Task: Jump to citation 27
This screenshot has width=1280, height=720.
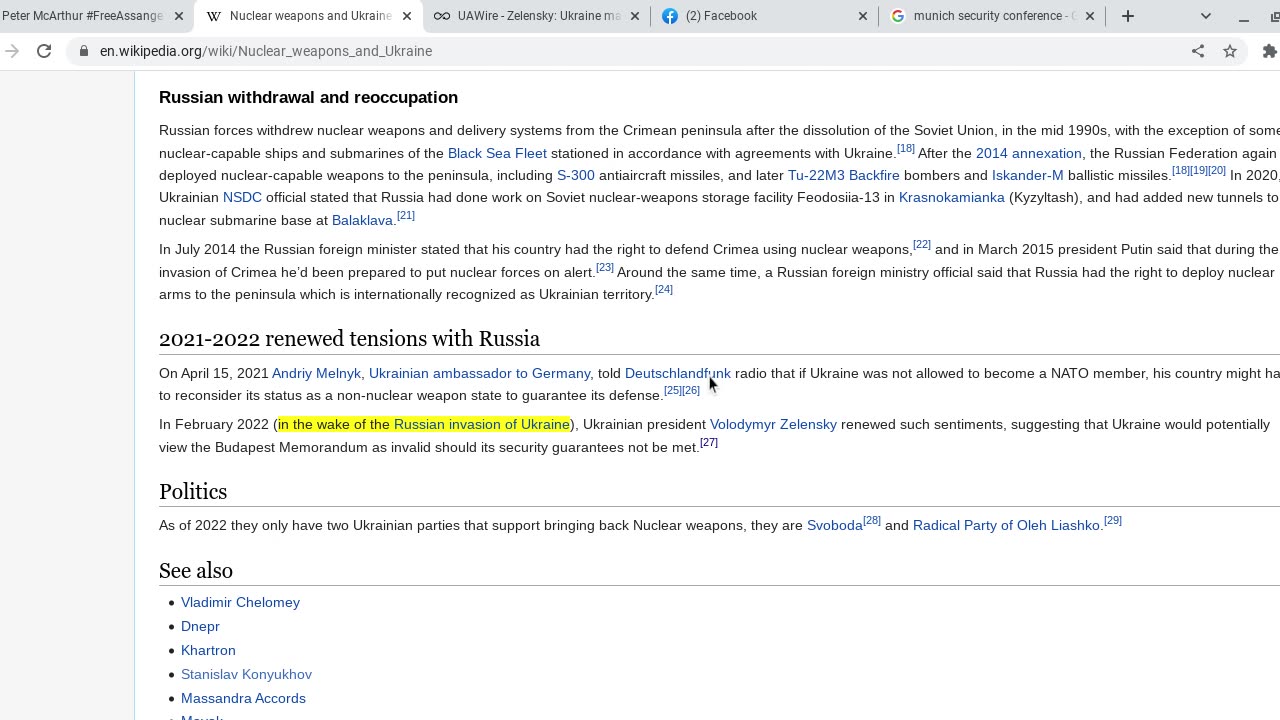Action: 709,442
